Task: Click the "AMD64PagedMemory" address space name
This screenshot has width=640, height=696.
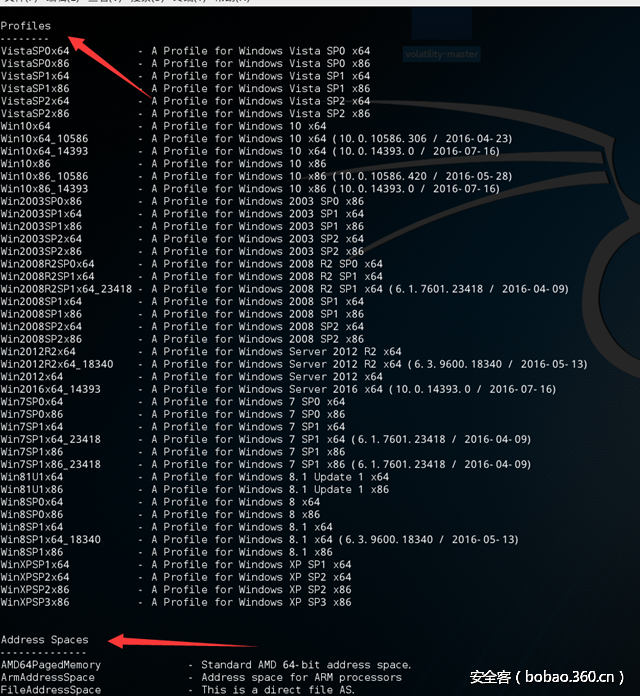Action: coord(51,665)
